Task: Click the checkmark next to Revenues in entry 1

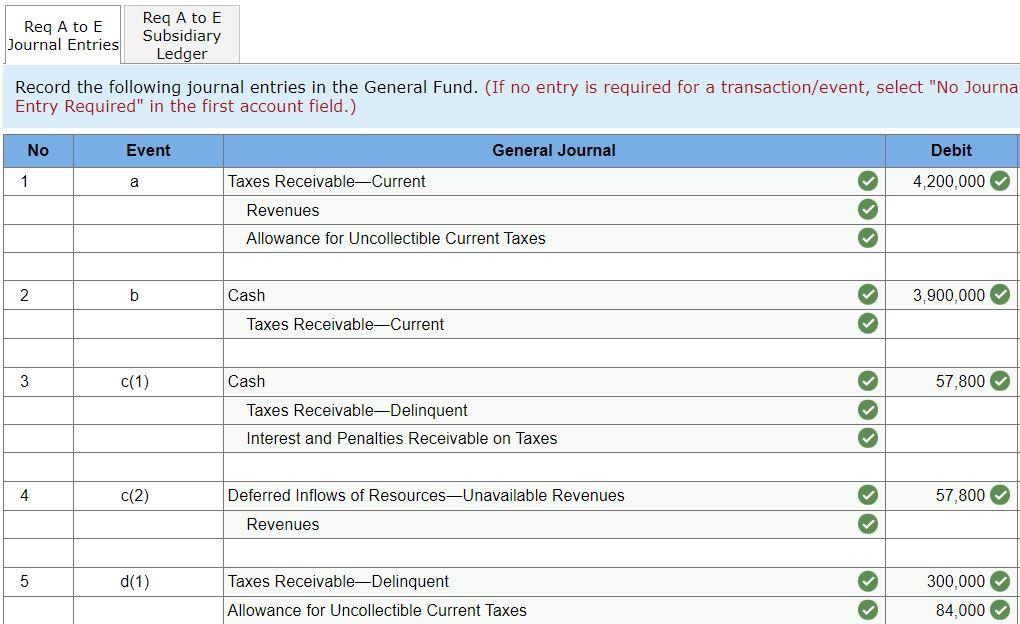Action: point(868,210)
